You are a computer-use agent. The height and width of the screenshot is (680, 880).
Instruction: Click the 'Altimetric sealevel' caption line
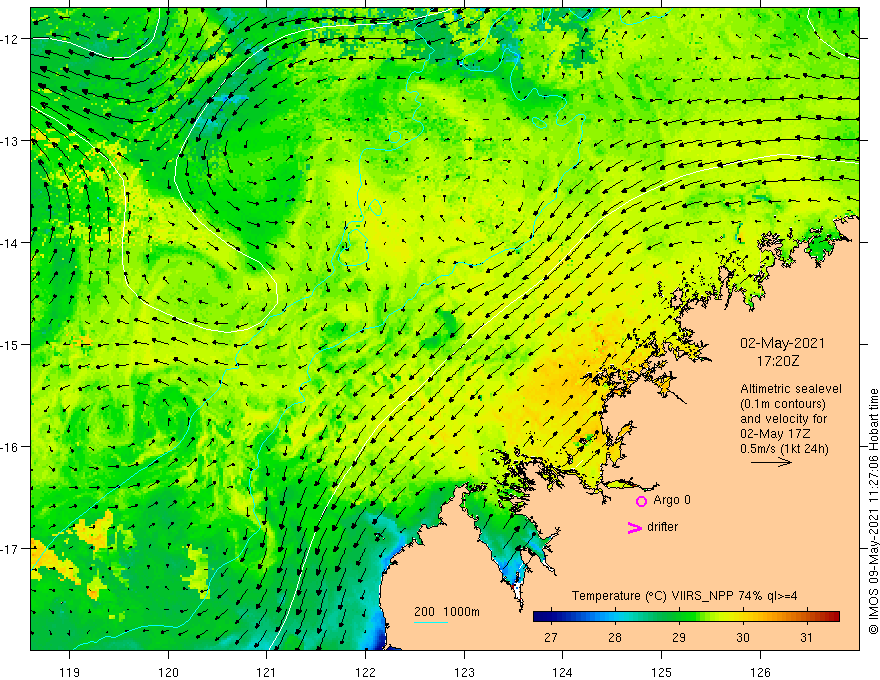pyautogui.click(x=791, y=389)
